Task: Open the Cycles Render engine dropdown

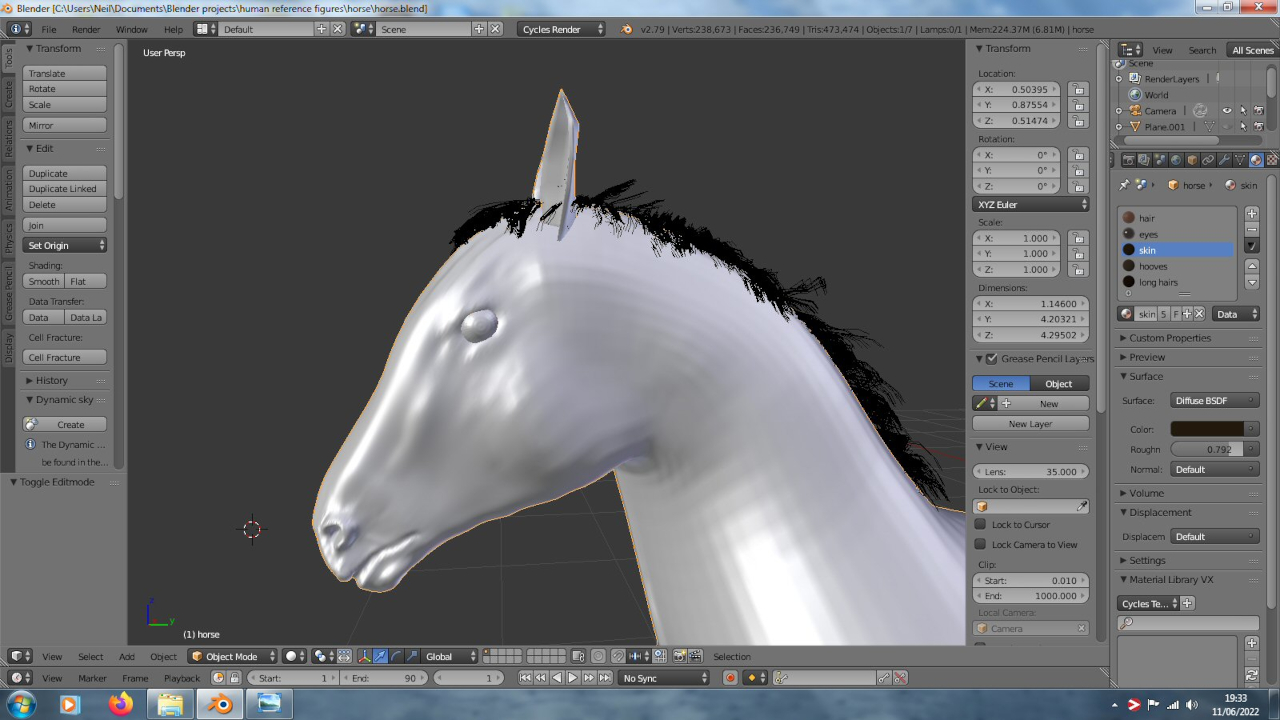Action: 562,29
